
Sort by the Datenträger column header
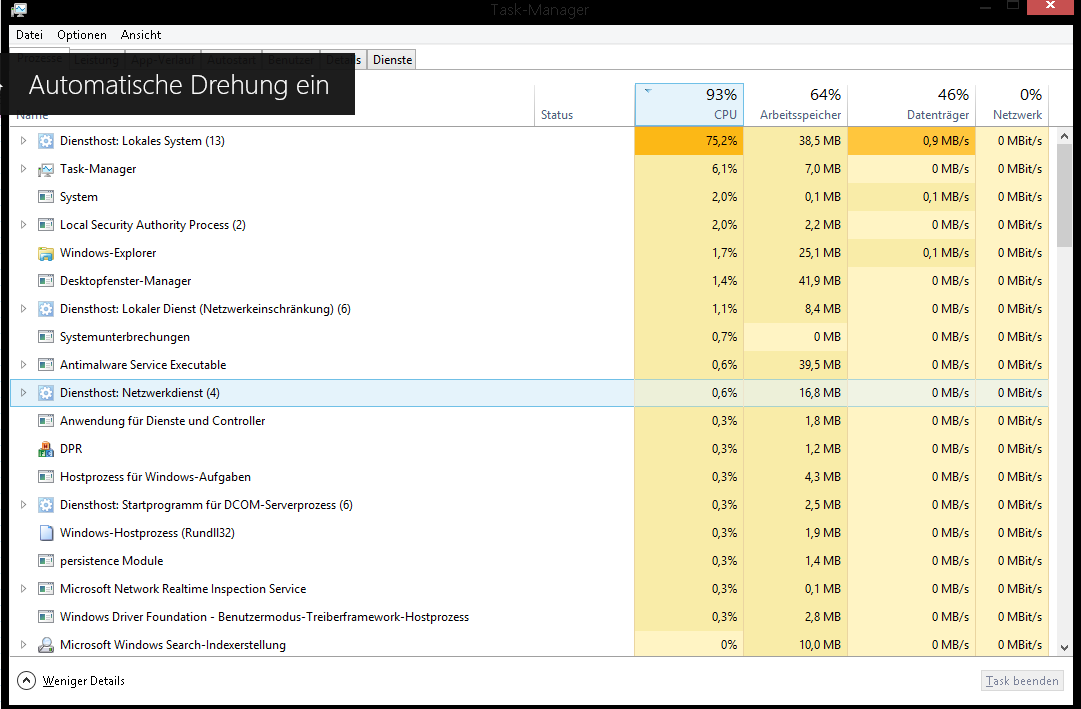pos(911,105)
